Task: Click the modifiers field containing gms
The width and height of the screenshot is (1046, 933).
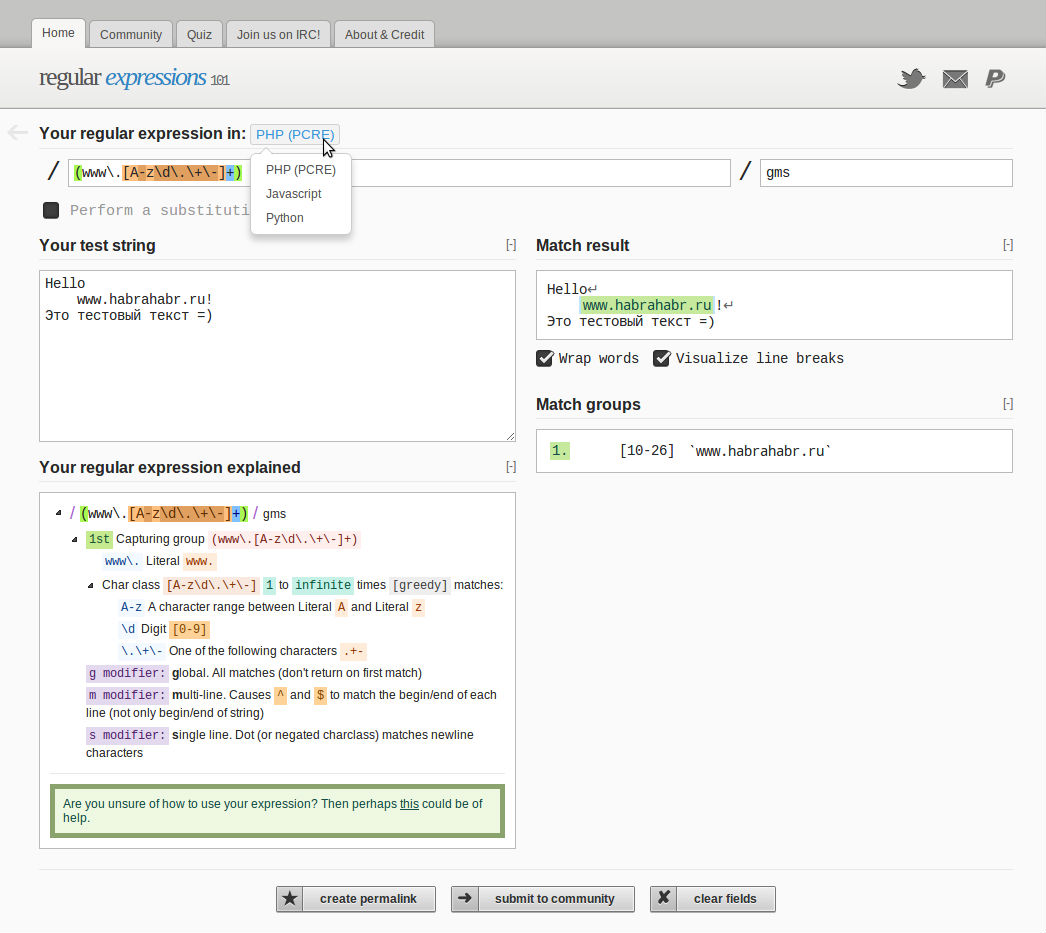Action: [x=885, y=173]
